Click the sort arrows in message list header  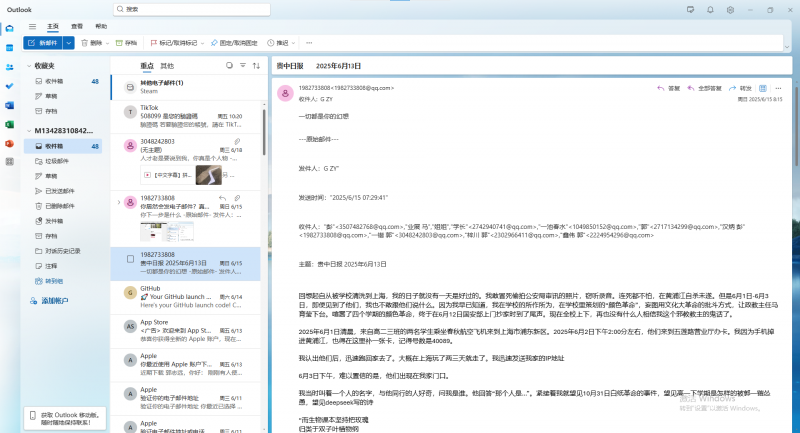(256, 66)
